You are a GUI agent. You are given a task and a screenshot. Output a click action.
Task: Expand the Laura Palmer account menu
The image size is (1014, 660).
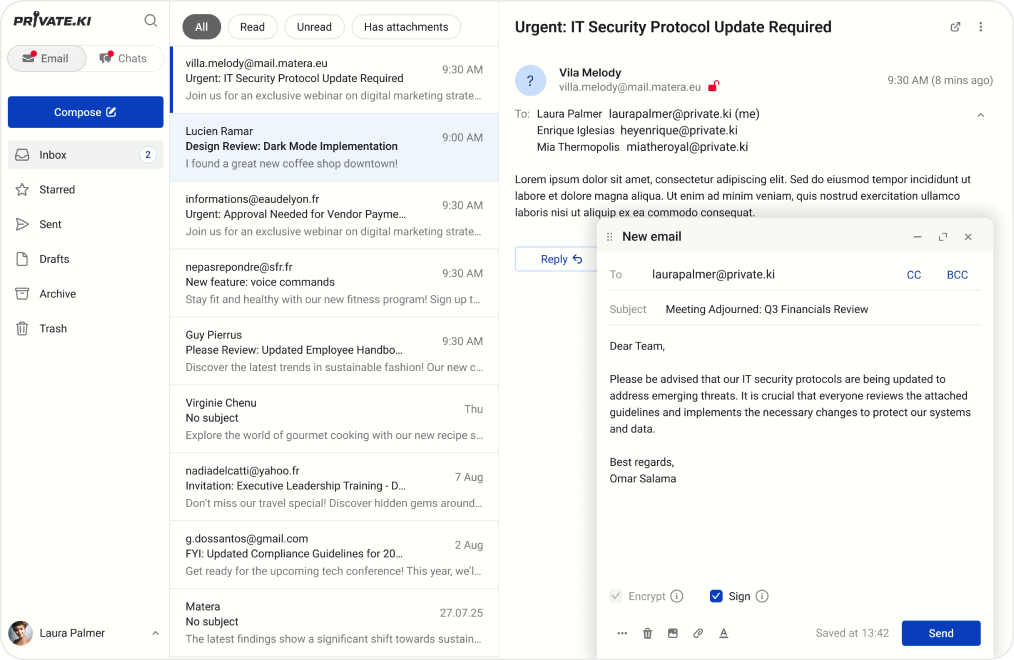coord(156,633)
